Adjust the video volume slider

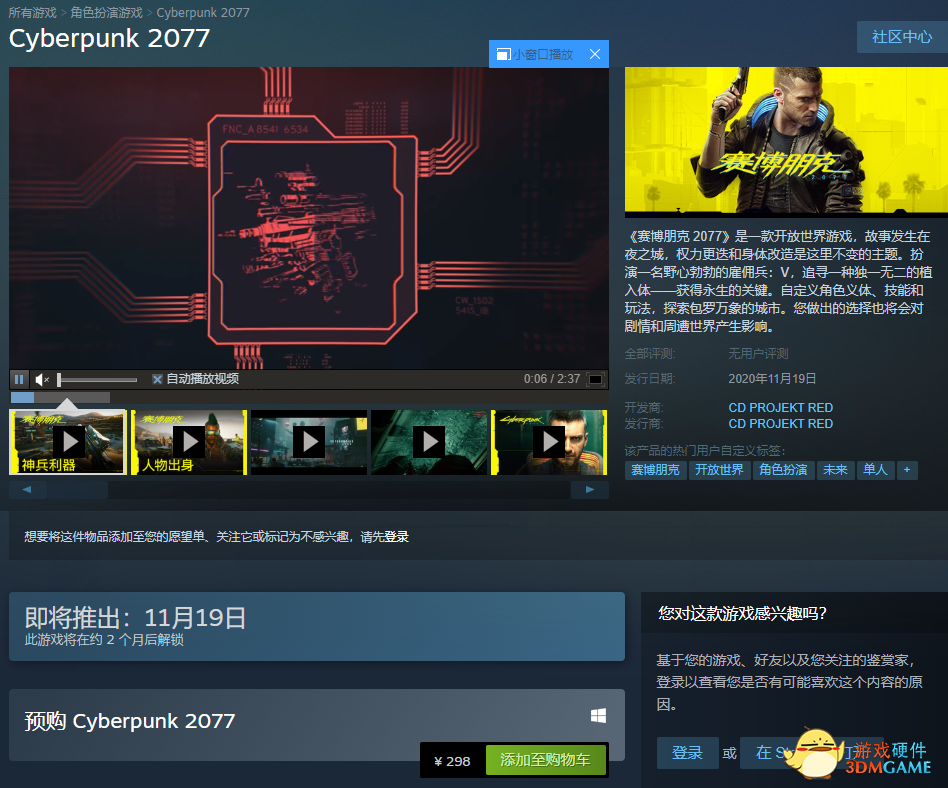click(97, 380)
